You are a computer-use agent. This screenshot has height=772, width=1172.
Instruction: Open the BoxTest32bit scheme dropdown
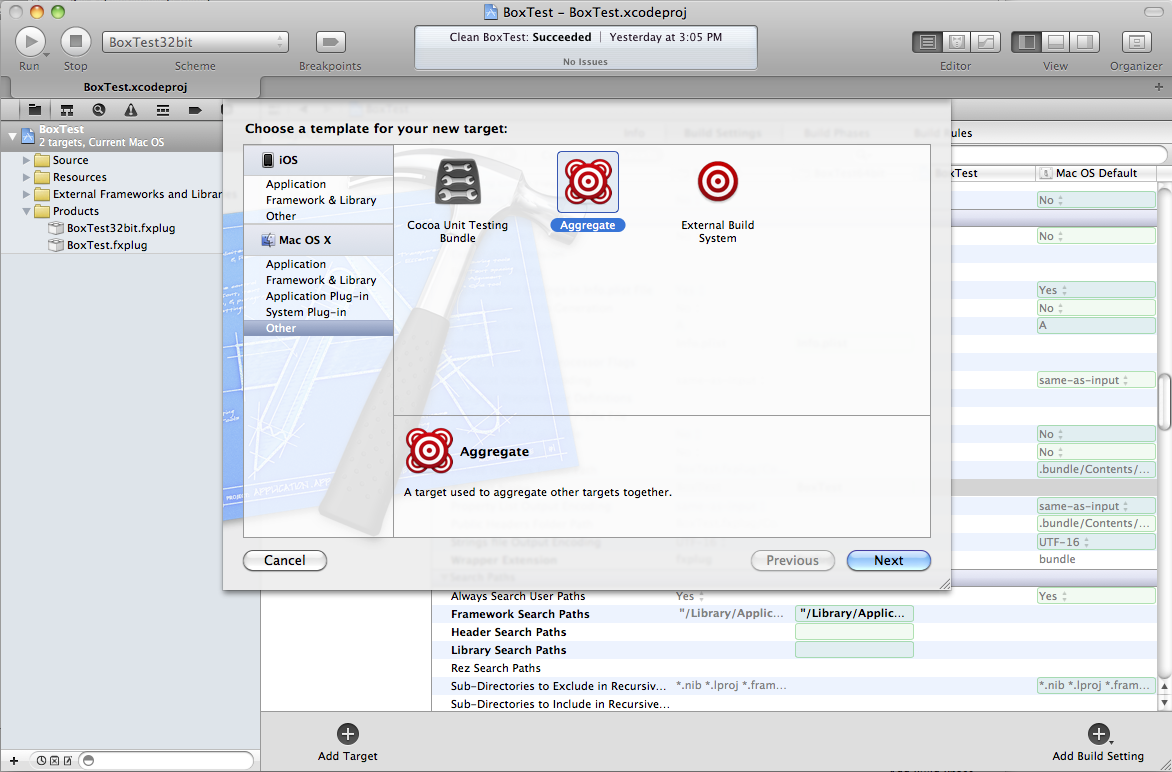pos(195,42)
